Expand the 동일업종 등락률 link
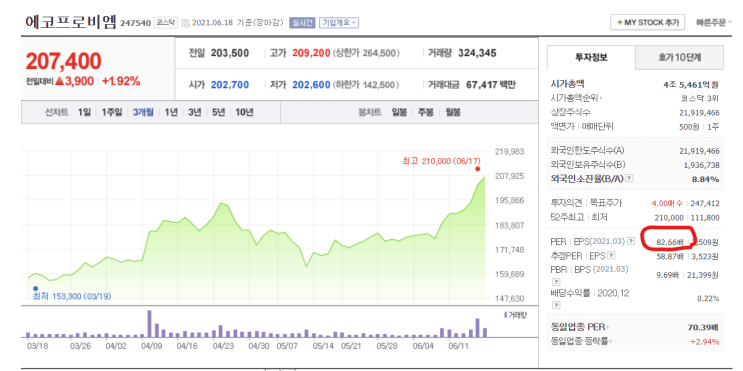Screen dimensions: 743x371 (582, 341)
